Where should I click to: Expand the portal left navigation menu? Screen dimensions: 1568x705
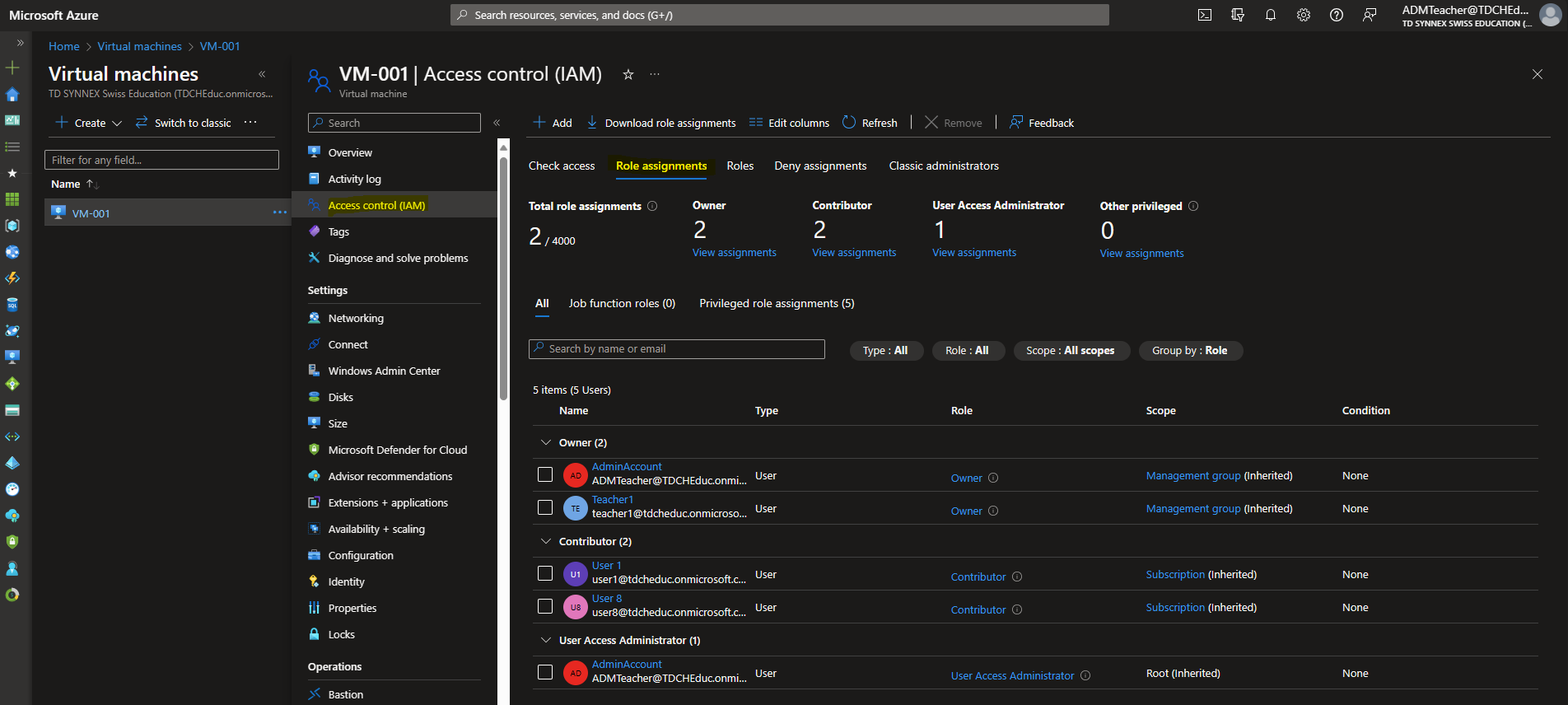click(21, 43)
